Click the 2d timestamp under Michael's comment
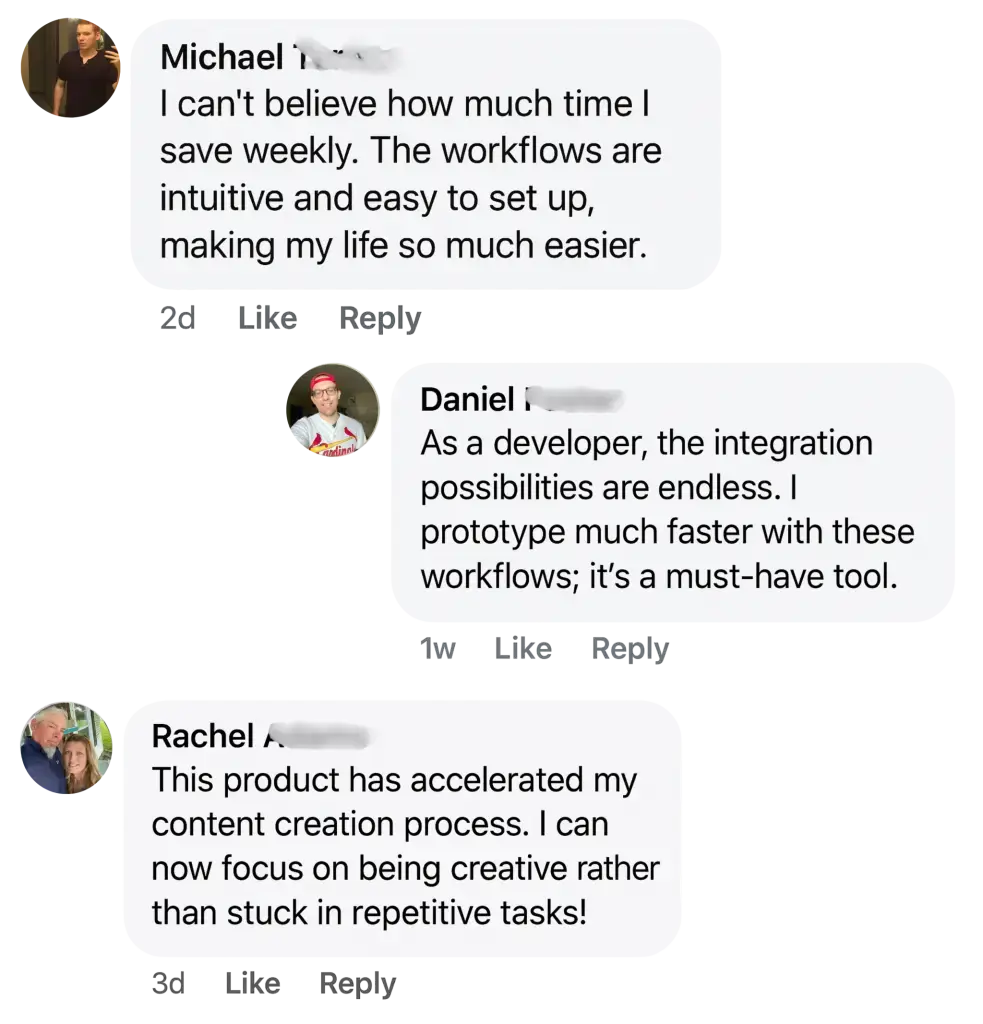 pyautogui.click(x=180, y=320)
